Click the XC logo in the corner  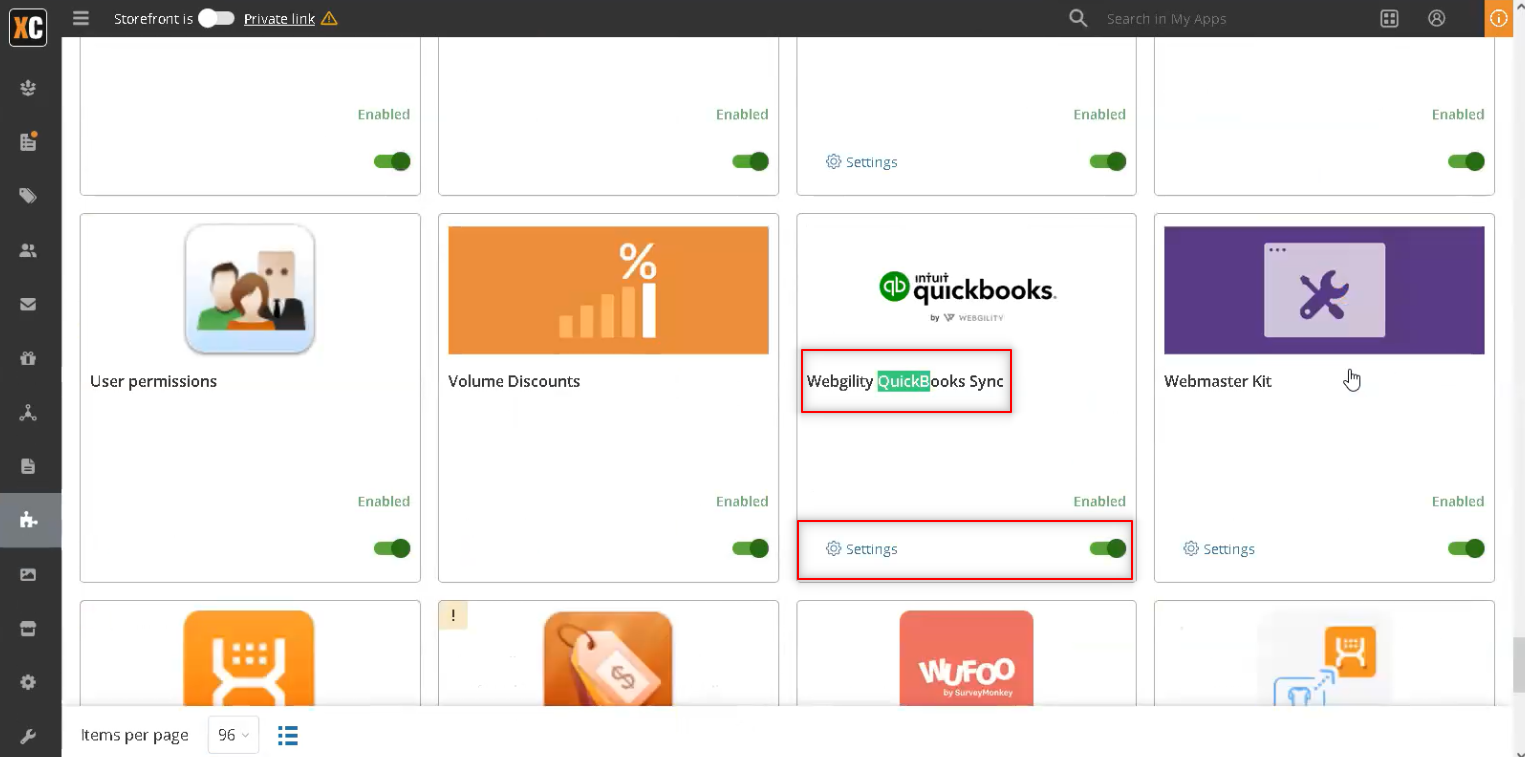coord(28,28)
